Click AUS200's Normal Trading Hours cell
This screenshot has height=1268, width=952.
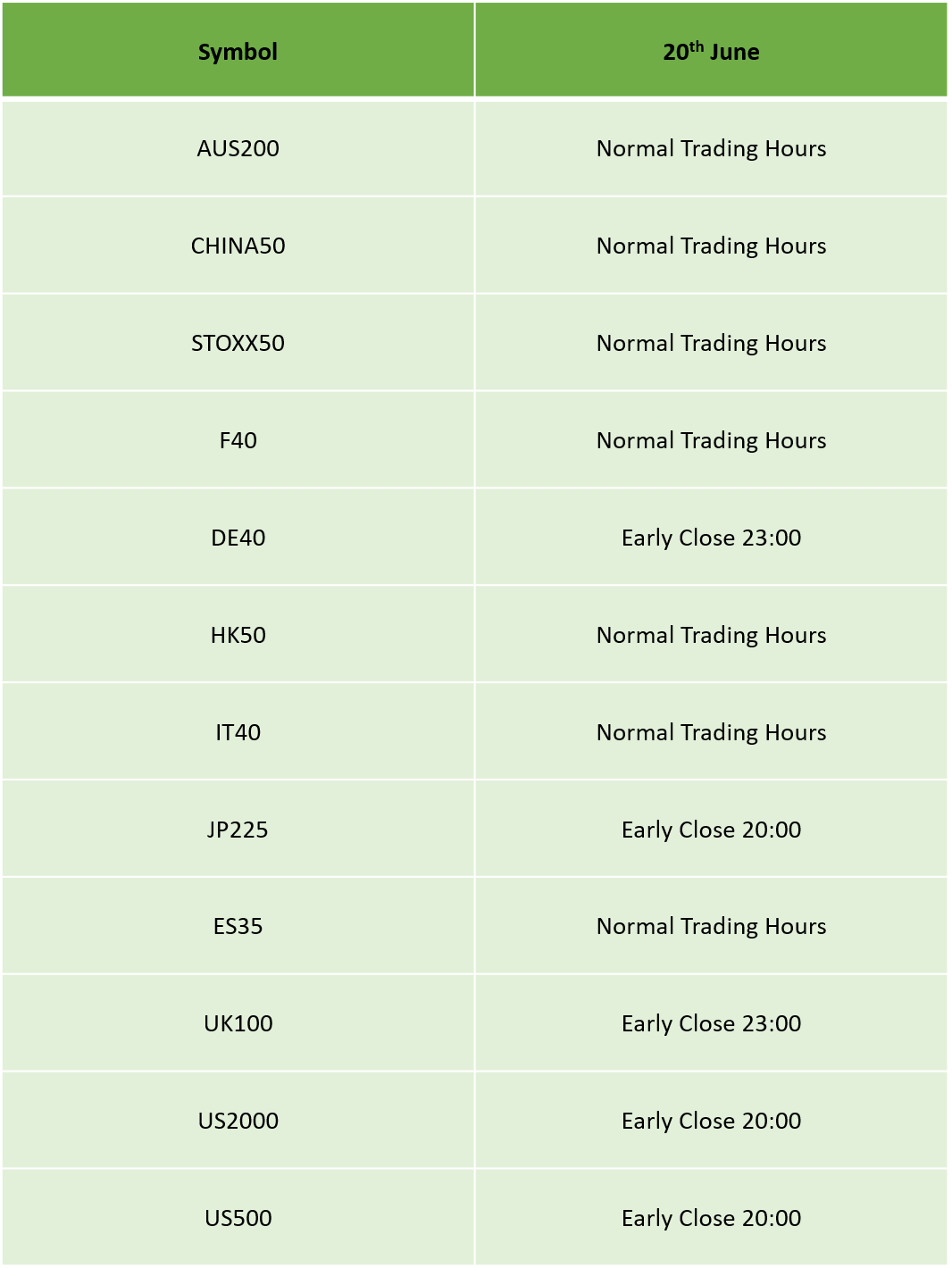(x=711, y=148)
